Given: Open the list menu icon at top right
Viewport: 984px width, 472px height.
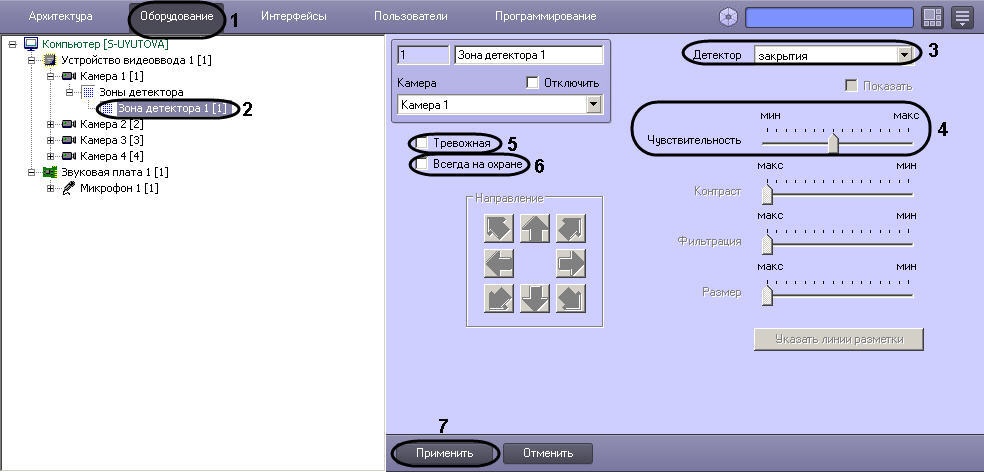Looking at the screenshot, I should tap(962, 17).
